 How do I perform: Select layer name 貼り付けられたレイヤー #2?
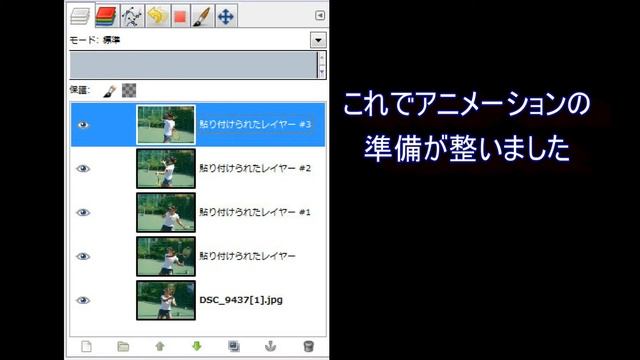(x=255, y=168)
